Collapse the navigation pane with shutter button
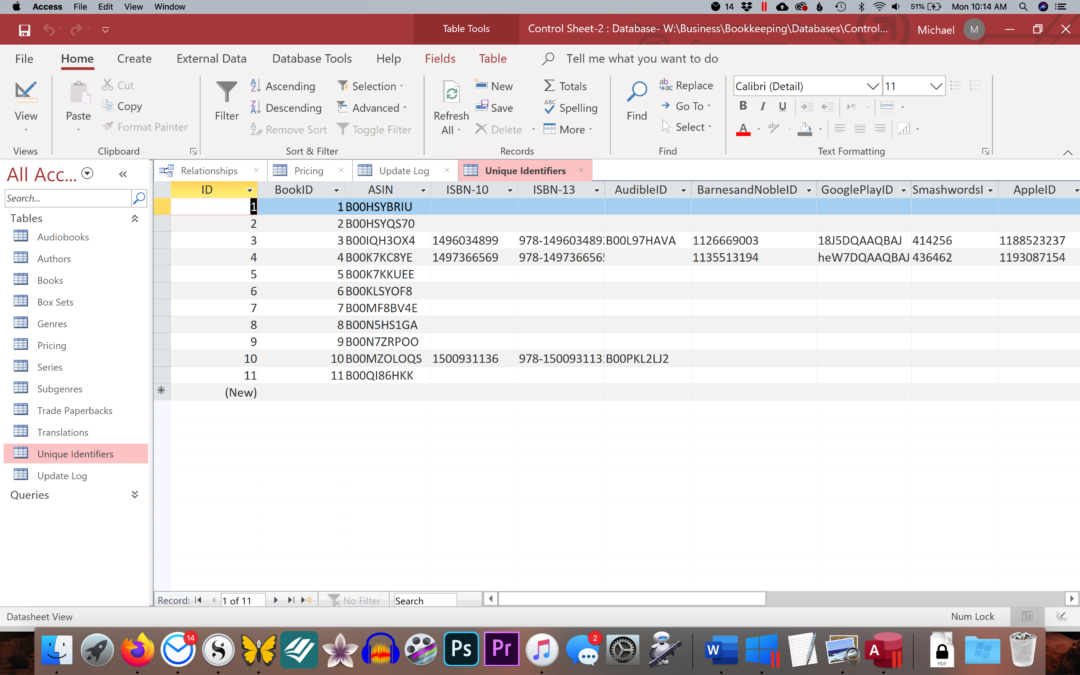Screen dimensions: 1080x675 click(123, 174)
